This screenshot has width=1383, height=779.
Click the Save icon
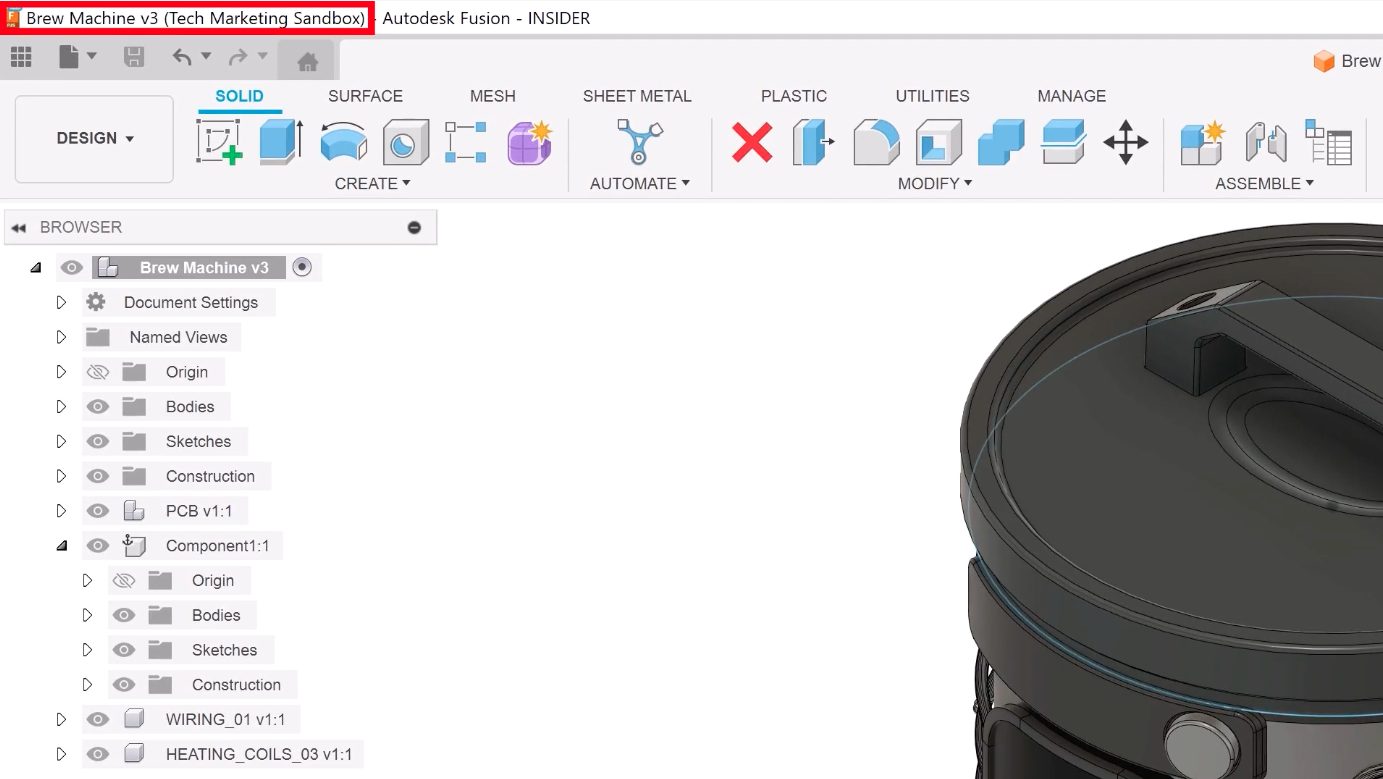[133, 57]
